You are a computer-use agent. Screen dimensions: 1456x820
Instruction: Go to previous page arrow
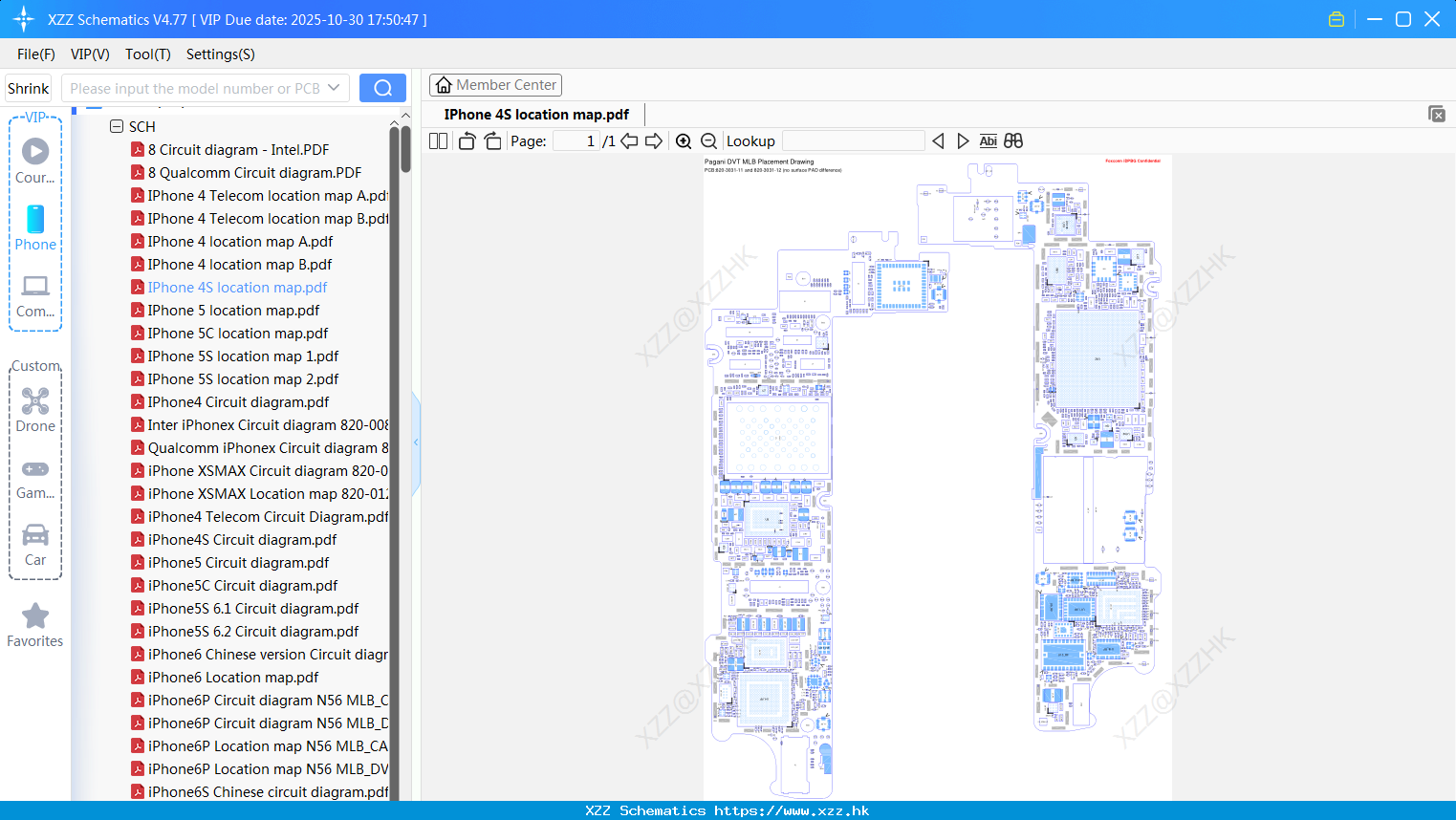629,141
